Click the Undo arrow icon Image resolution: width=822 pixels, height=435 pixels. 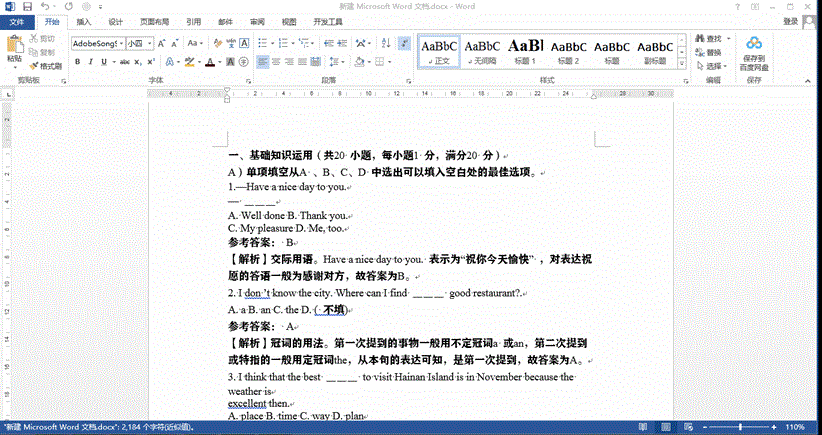pyautogui.click(x=44, y=6)
